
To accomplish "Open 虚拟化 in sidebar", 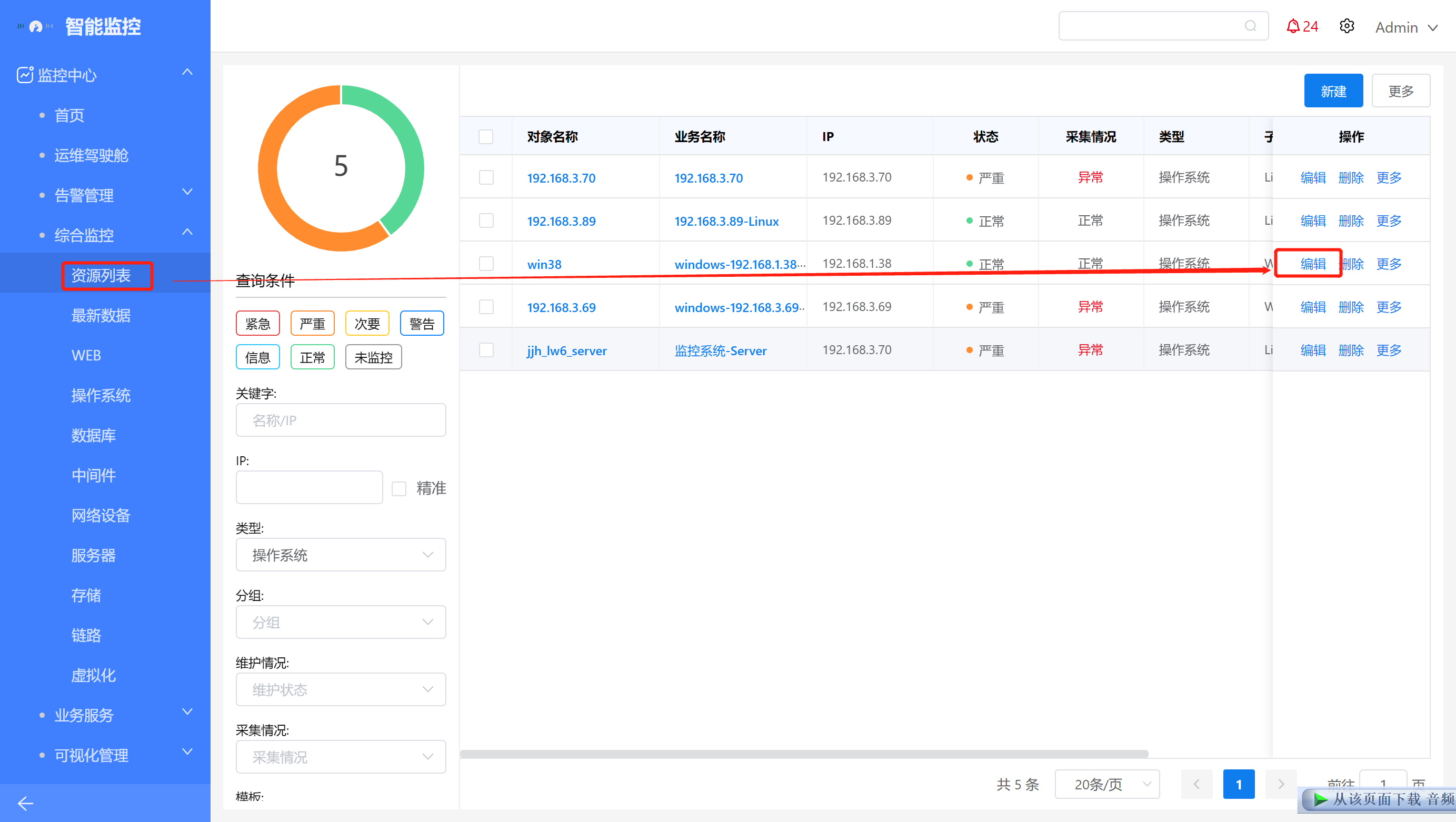I will point(93,675).
